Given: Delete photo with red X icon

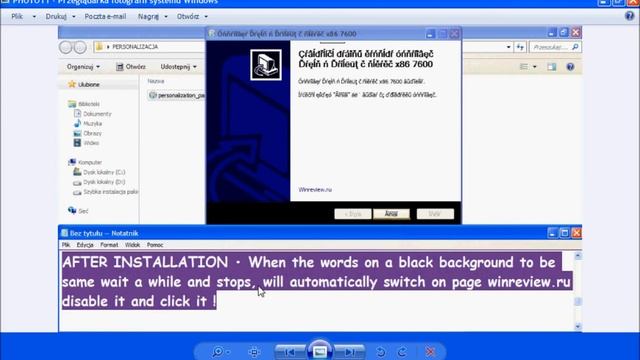Looking at the screenshot, I should point(430,351).
